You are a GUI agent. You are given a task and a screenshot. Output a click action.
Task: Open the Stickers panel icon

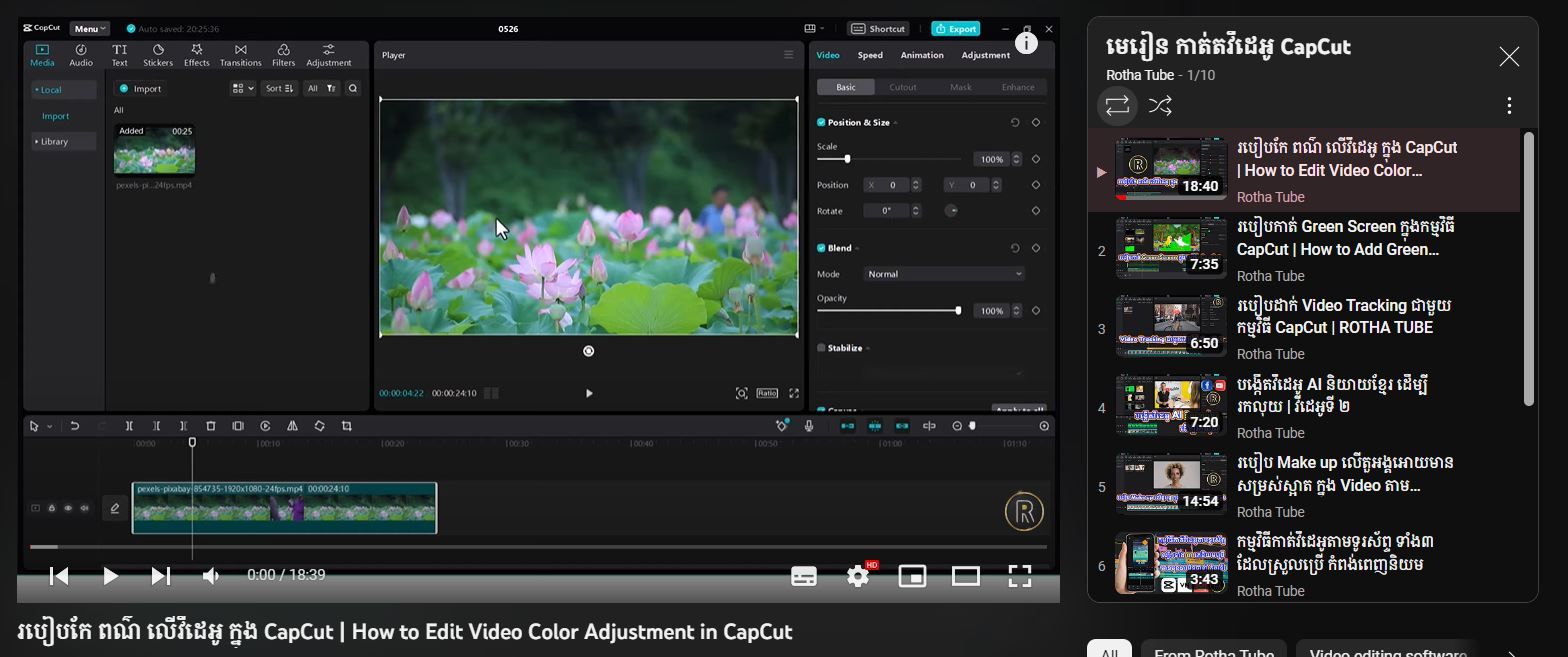click(158, 55)
